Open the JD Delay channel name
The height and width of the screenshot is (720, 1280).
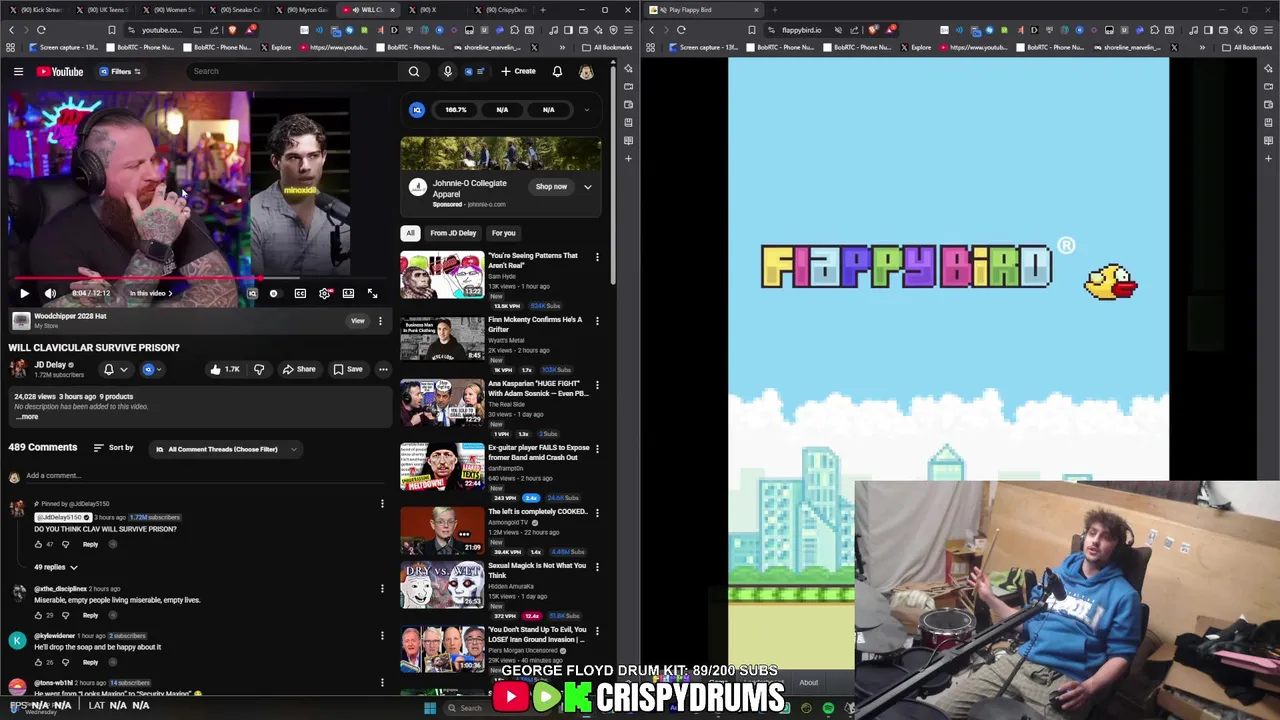(50, 364)
